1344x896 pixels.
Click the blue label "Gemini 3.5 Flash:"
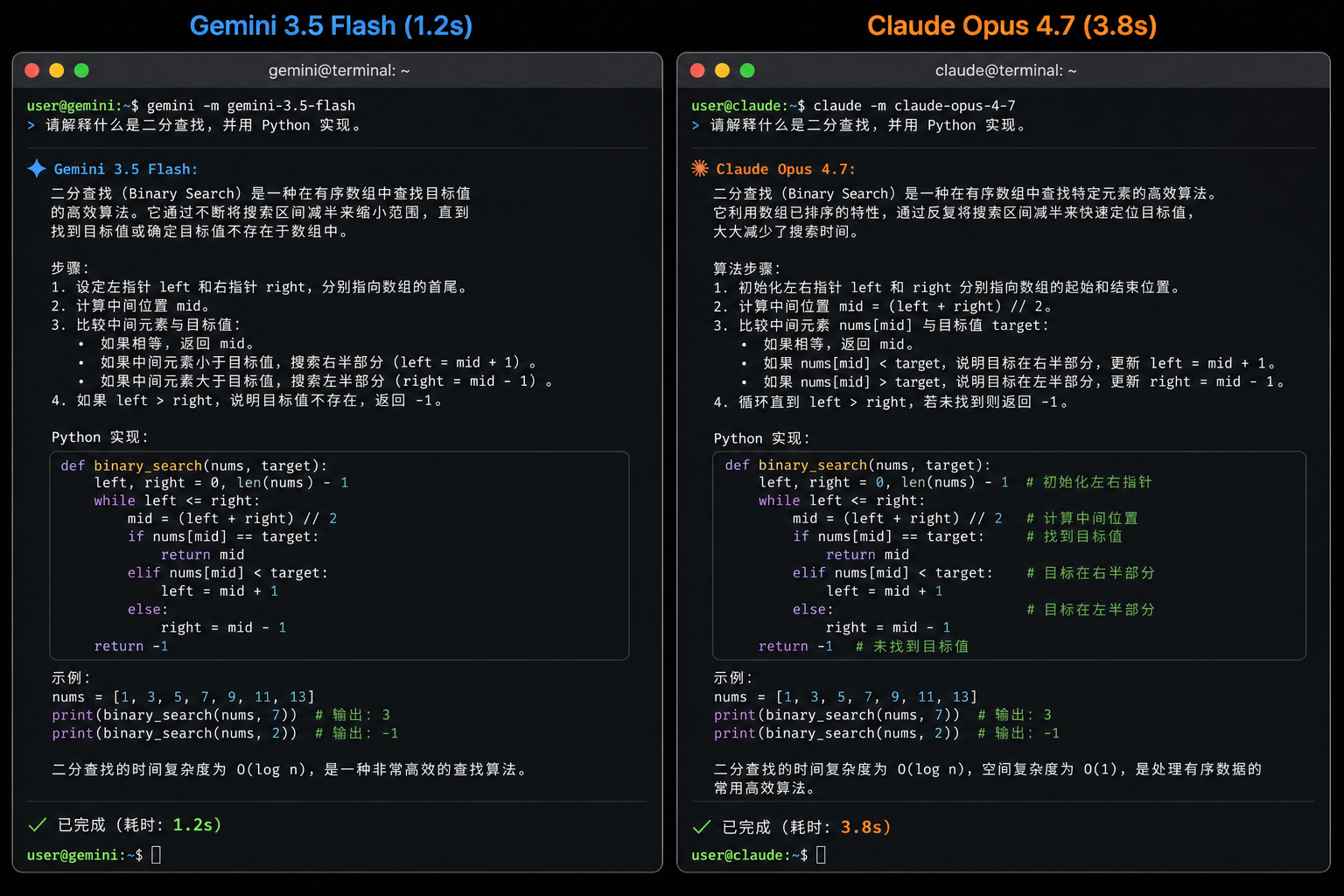126,169
